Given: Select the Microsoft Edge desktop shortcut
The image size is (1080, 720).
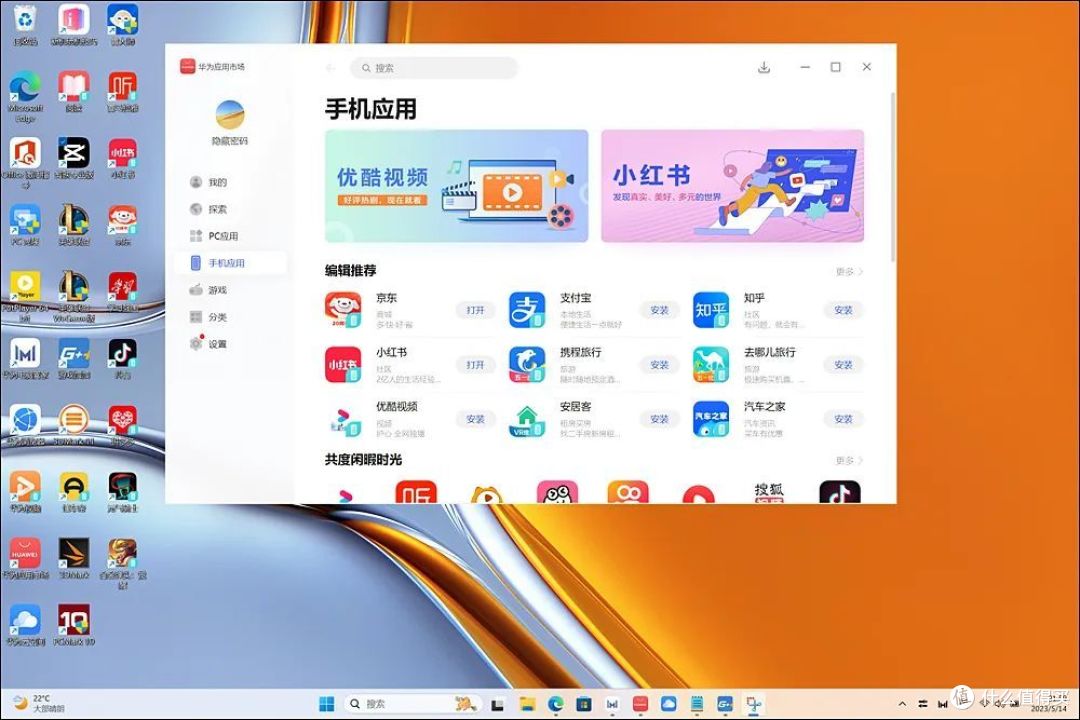Looking at the screenshot, I should click(x=25, y=96).
